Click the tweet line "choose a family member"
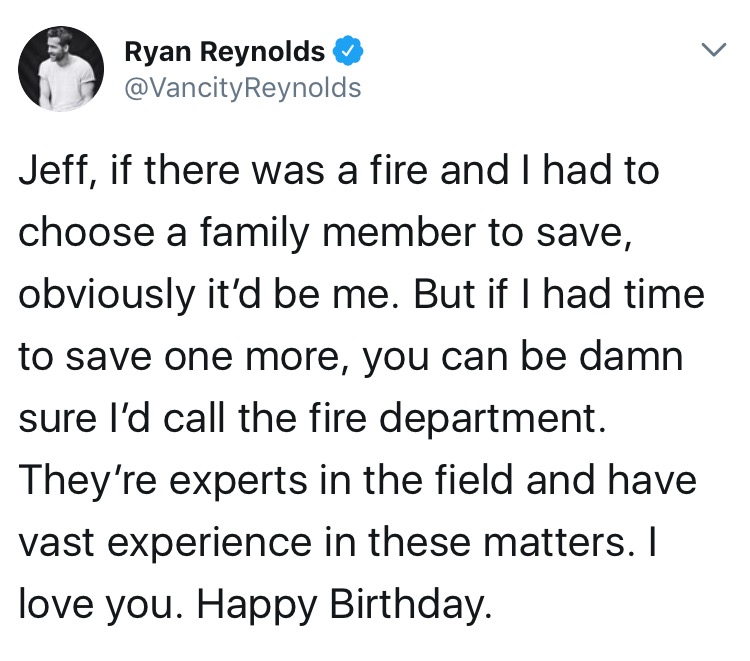This screenshot has width=750, height=661. tap(247, 233)
